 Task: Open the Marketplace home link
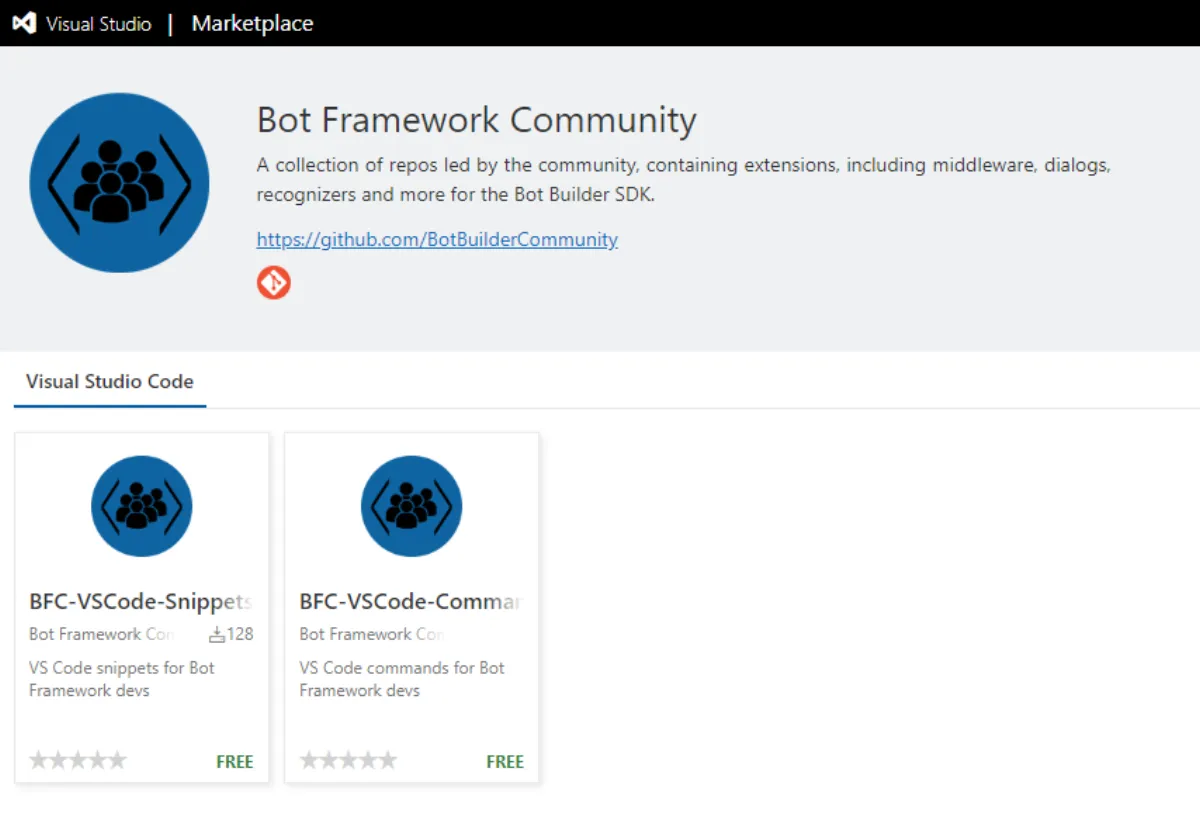click(x=252, y=23)
